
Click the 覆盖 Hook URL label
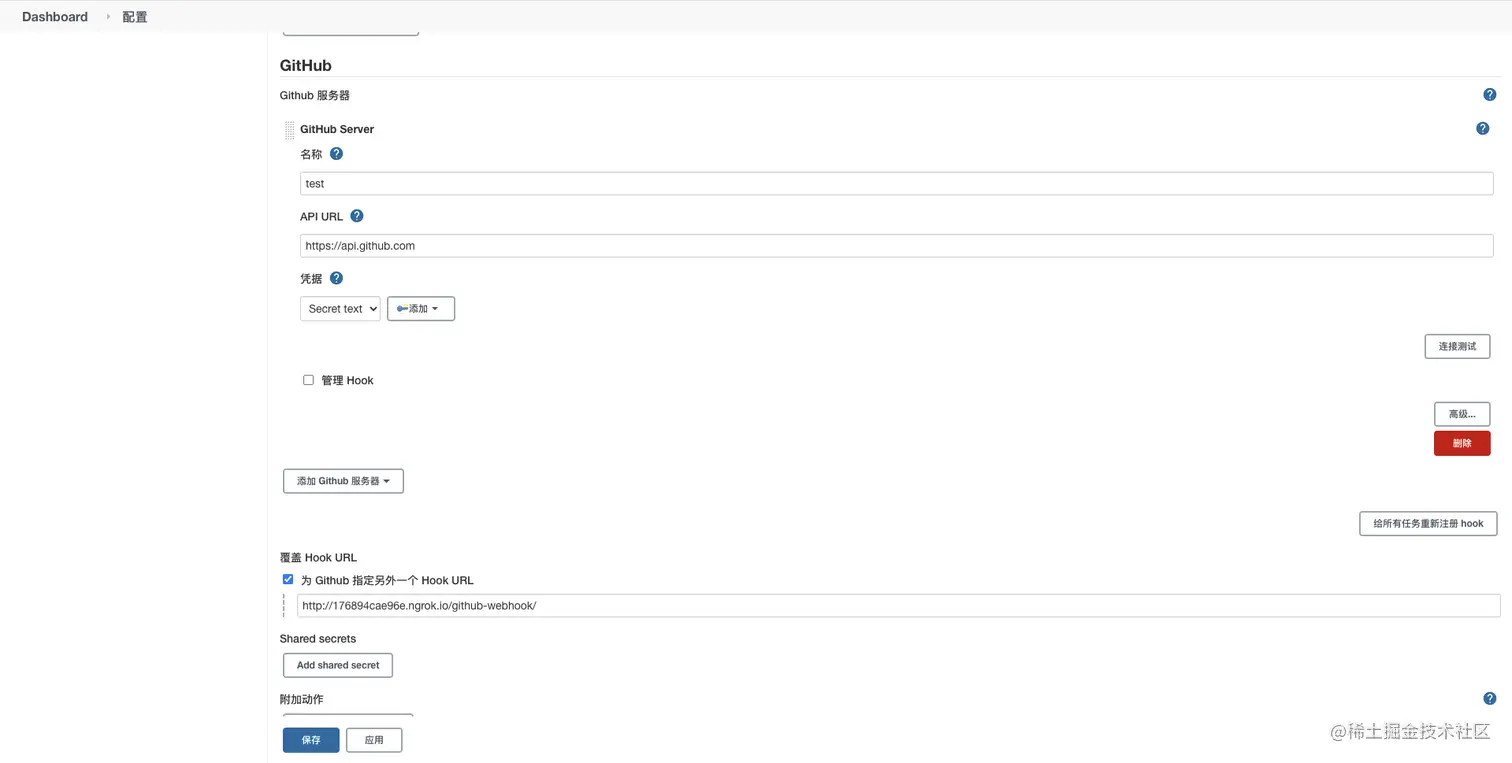tap(318, 557)
